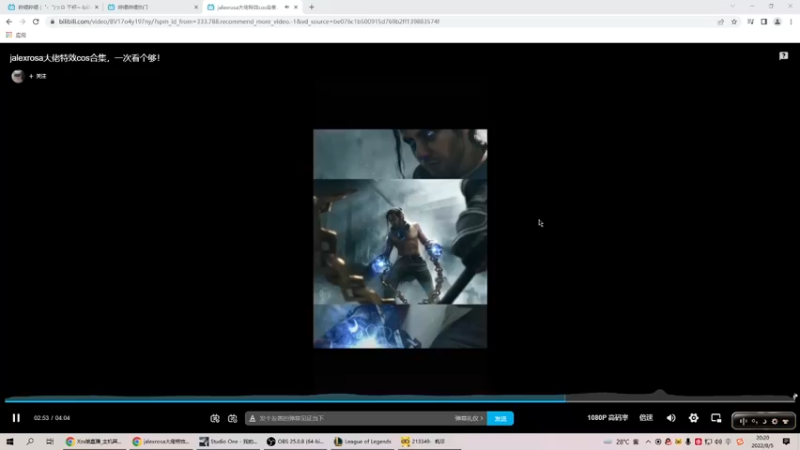Open Task View on taskbar
This screenshot has height=450, width=800.
point(49,441)
